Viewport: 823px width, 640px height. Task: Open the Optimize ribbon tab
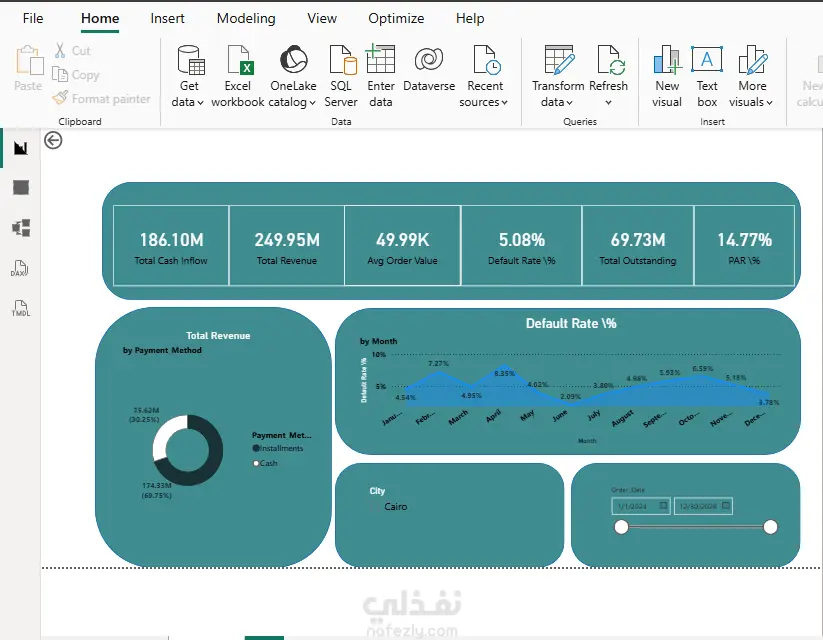tap(396, 18)
